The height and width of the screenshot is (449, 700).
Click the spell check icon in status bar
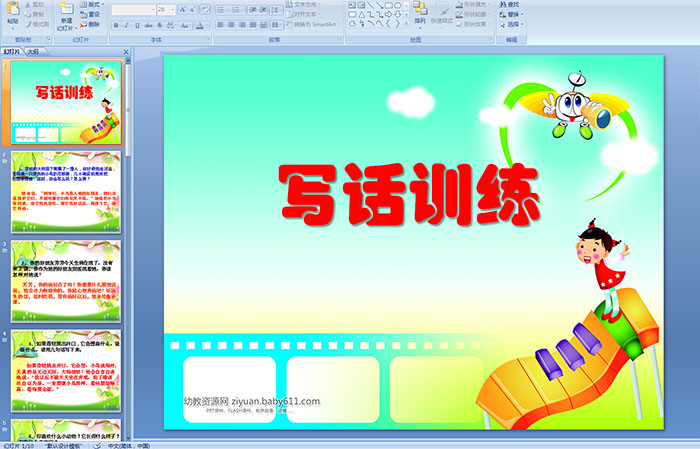[x=97, y=446]
